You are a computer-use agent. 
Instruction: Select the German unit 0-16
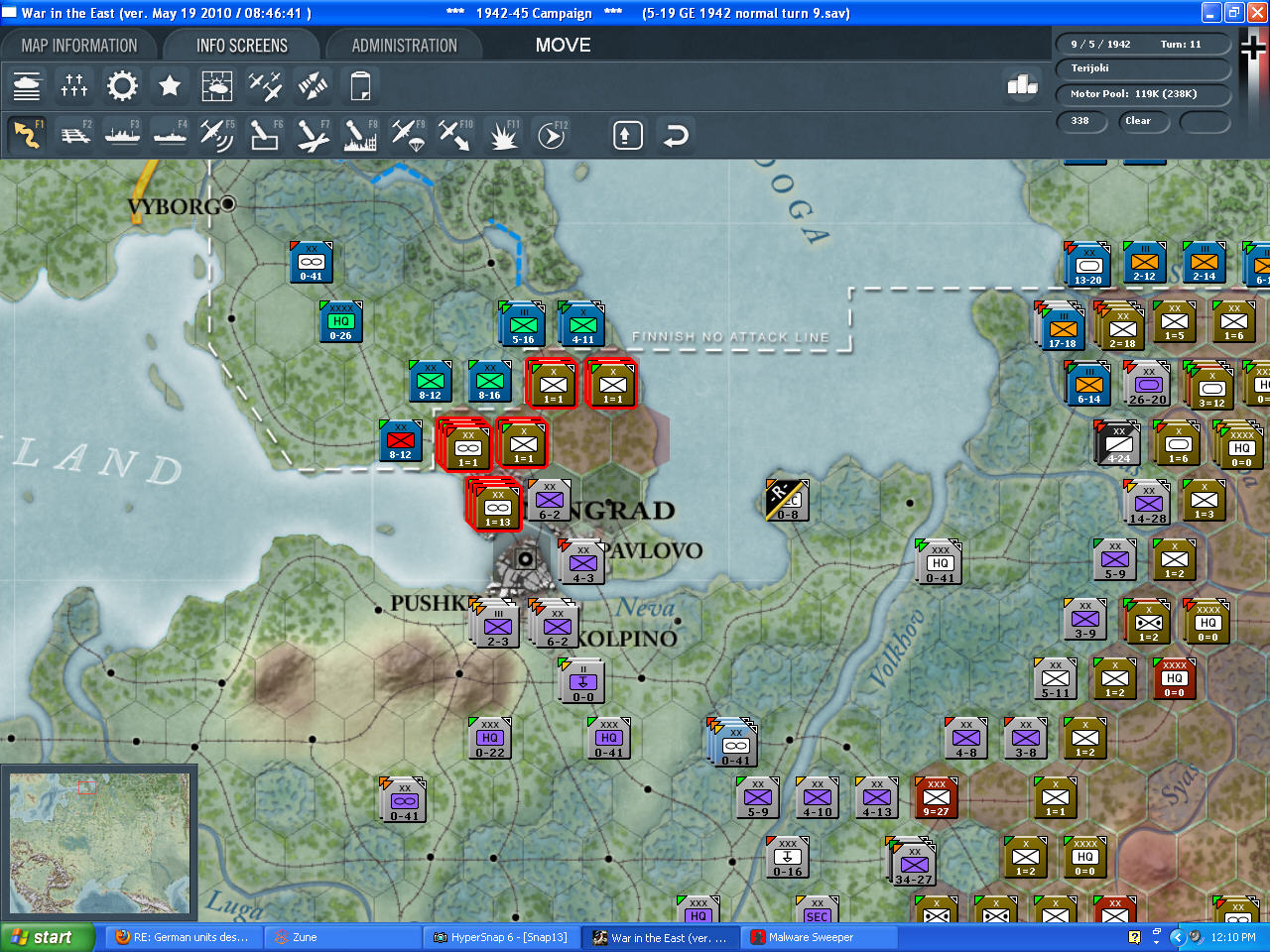tap(787, 858)
